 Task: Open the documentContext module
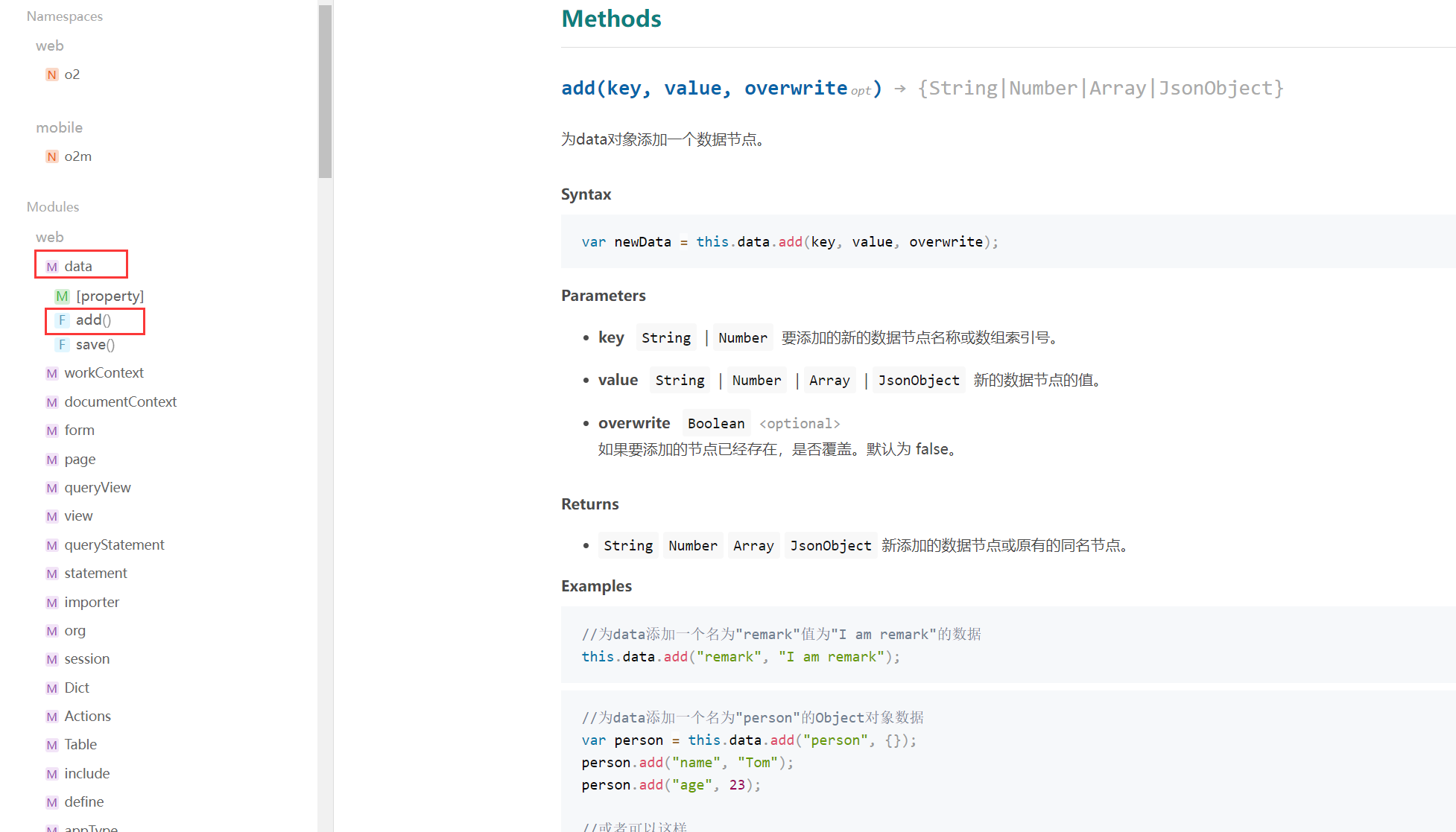pyautogui.click(x=120, y=401)
